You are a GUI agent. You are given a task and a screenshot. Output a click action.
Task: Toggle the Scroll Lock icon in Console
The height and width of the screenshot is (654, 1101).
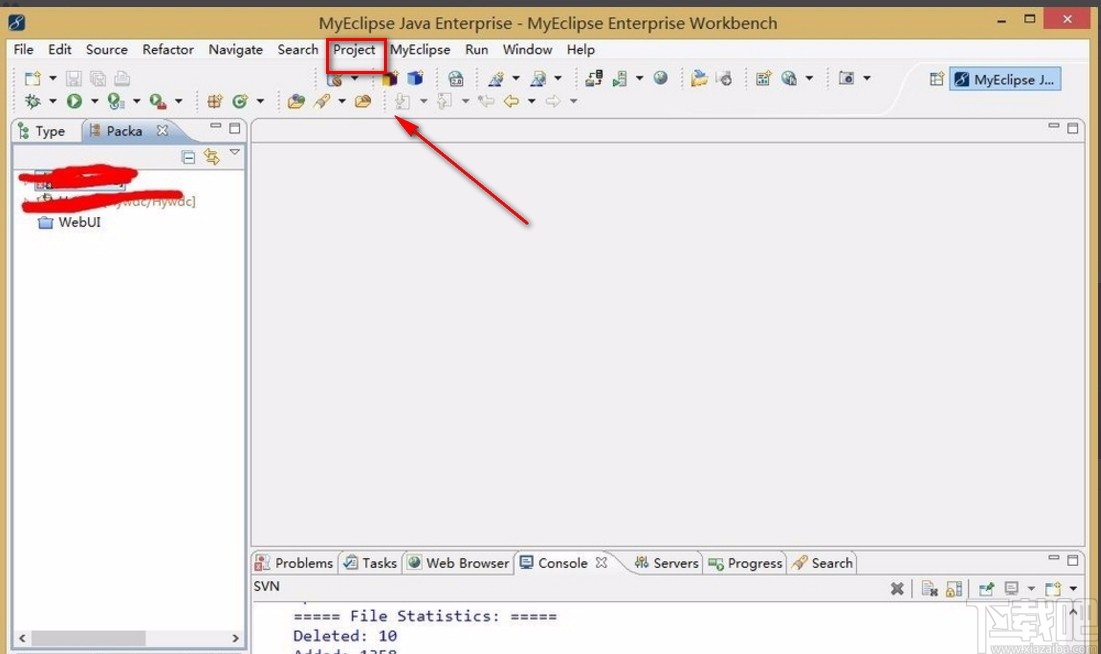click(954, 589)
